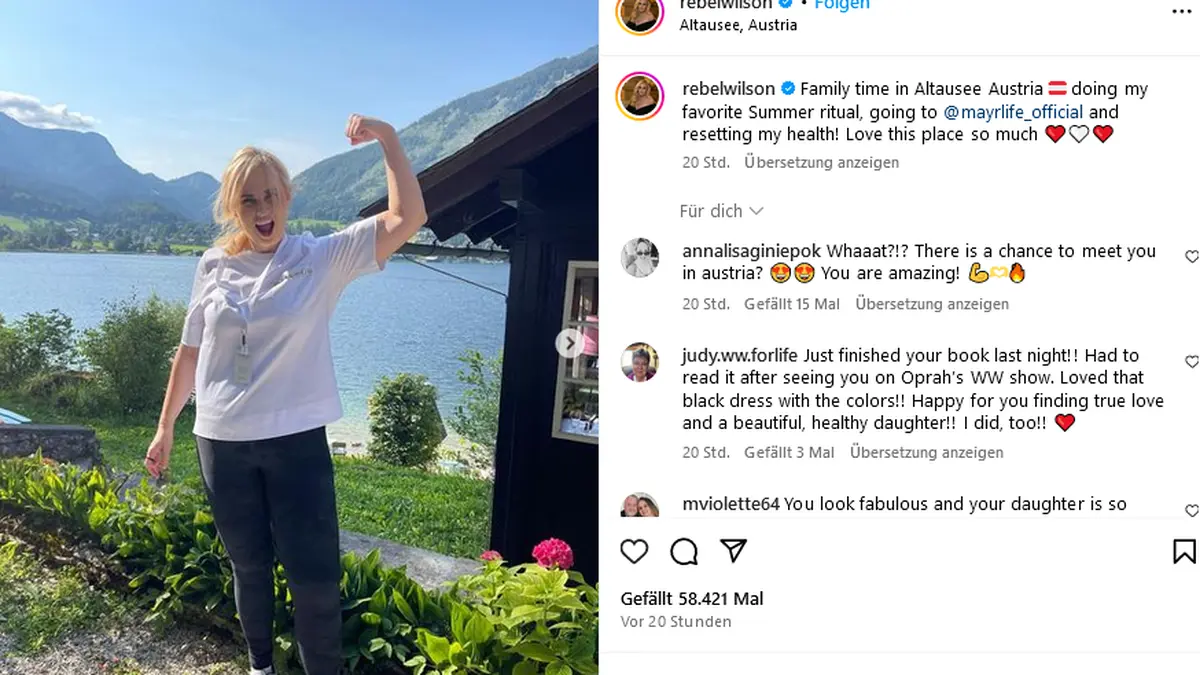The height and width of the screenshot is (675, 1200).
Task: Open annalisaginiepok's avatar
Action: tap(640, 258)
